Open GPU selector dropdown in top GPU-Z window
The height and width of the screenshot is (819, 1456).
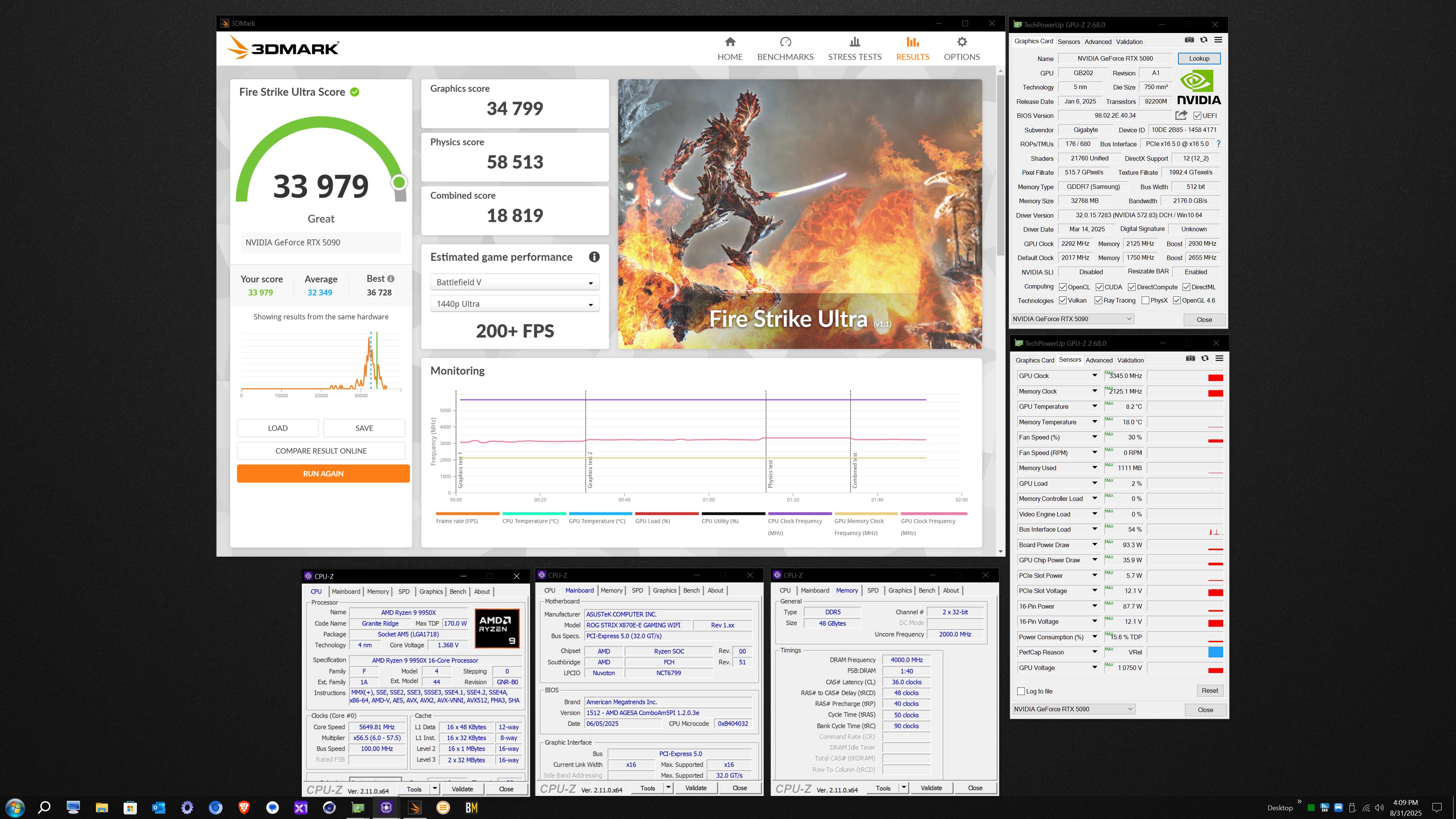pos(1072,319)
